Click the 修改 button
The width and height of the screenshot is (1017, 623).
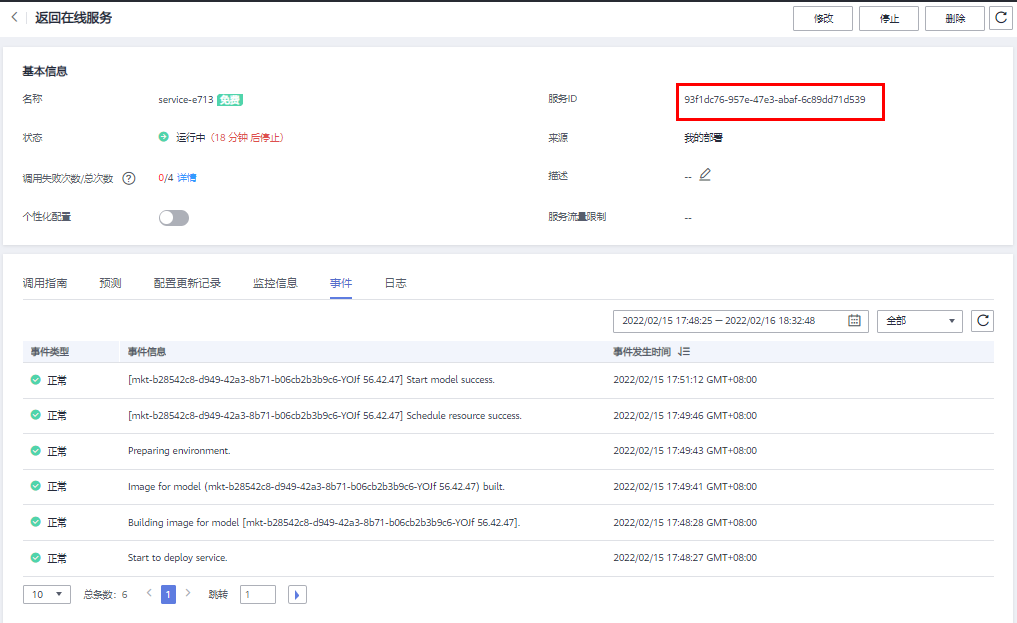(x=822, y=18)
